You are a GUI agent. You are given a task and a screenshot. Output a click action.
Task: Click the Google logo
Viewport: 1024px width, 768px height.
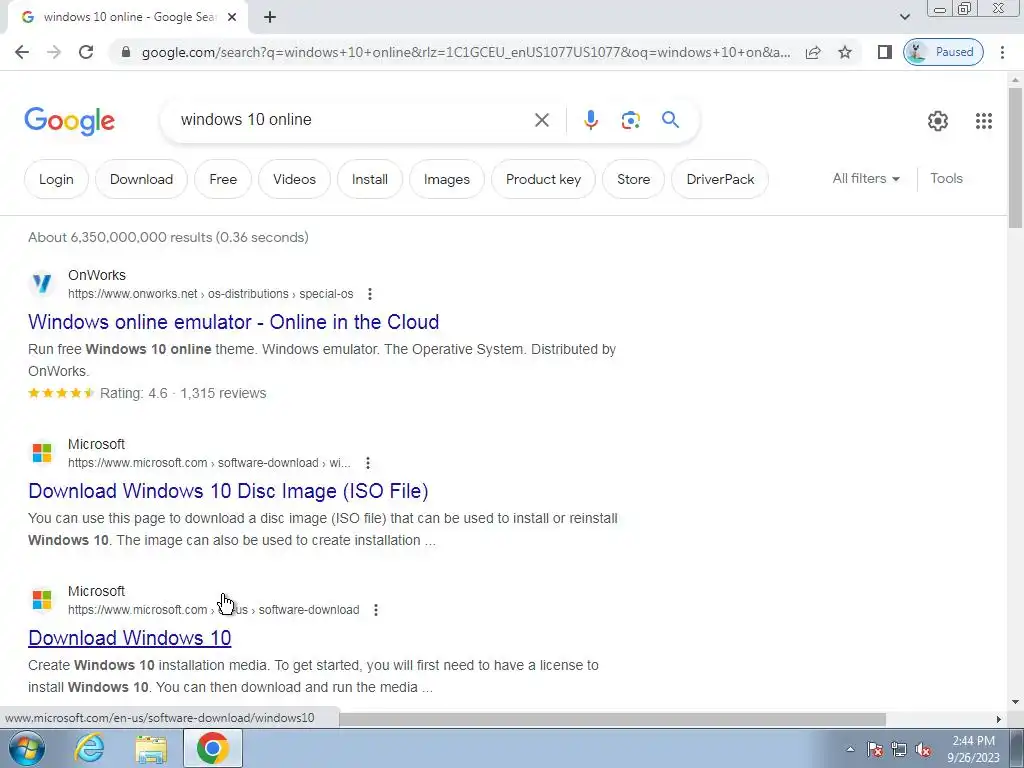(x=69, y=121)
